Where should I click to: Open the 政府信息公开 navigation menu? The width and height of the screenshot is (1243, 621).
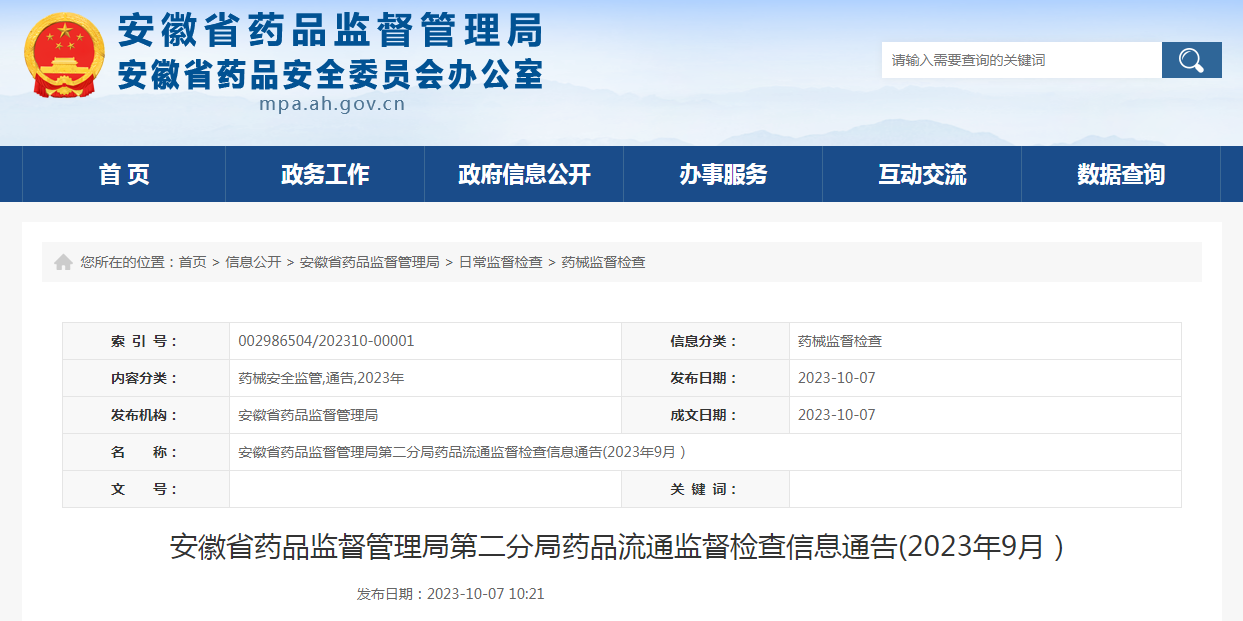(522, 173)
